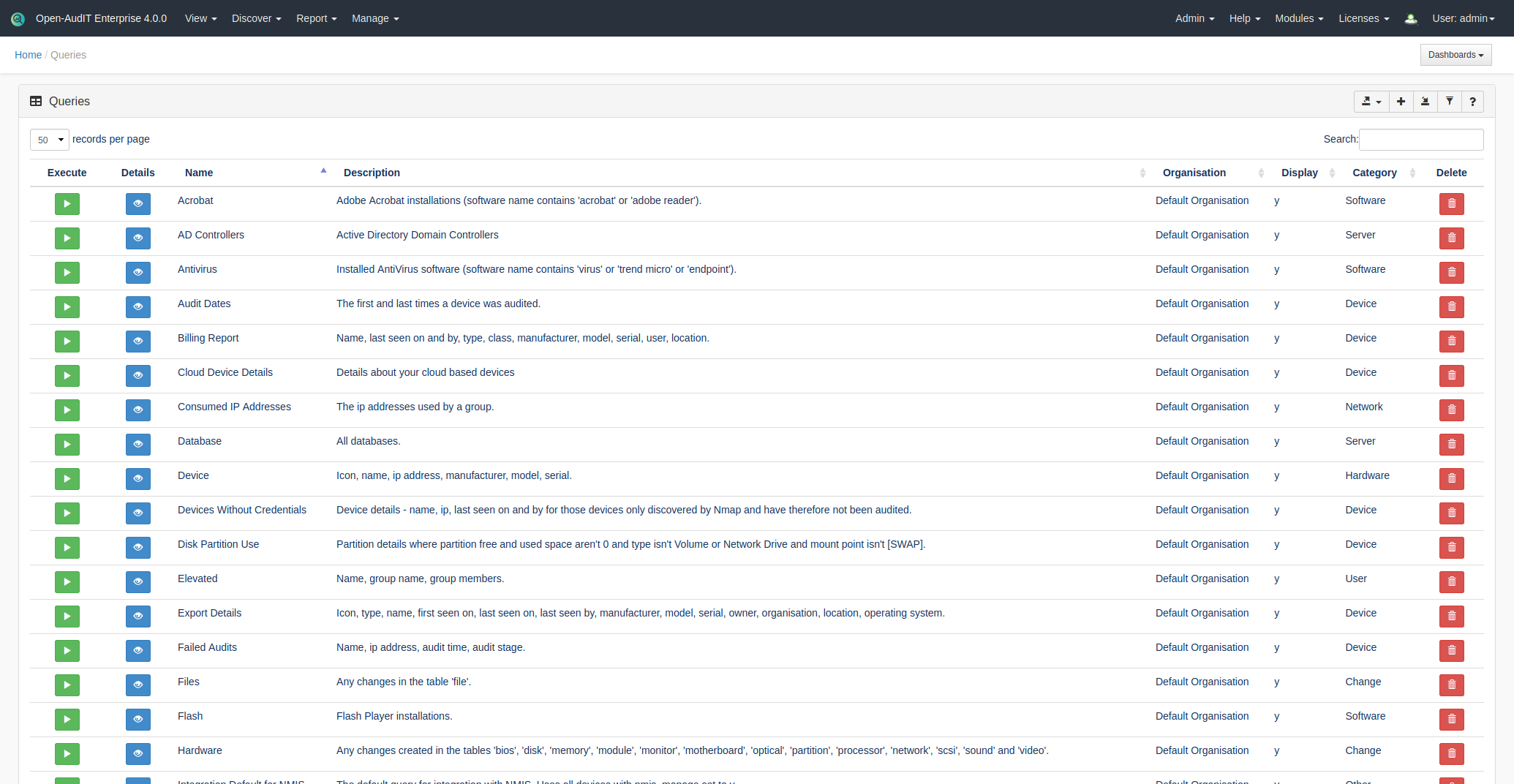
Task: Open the Dashboards dropdown
Action: coord(1455,54)
